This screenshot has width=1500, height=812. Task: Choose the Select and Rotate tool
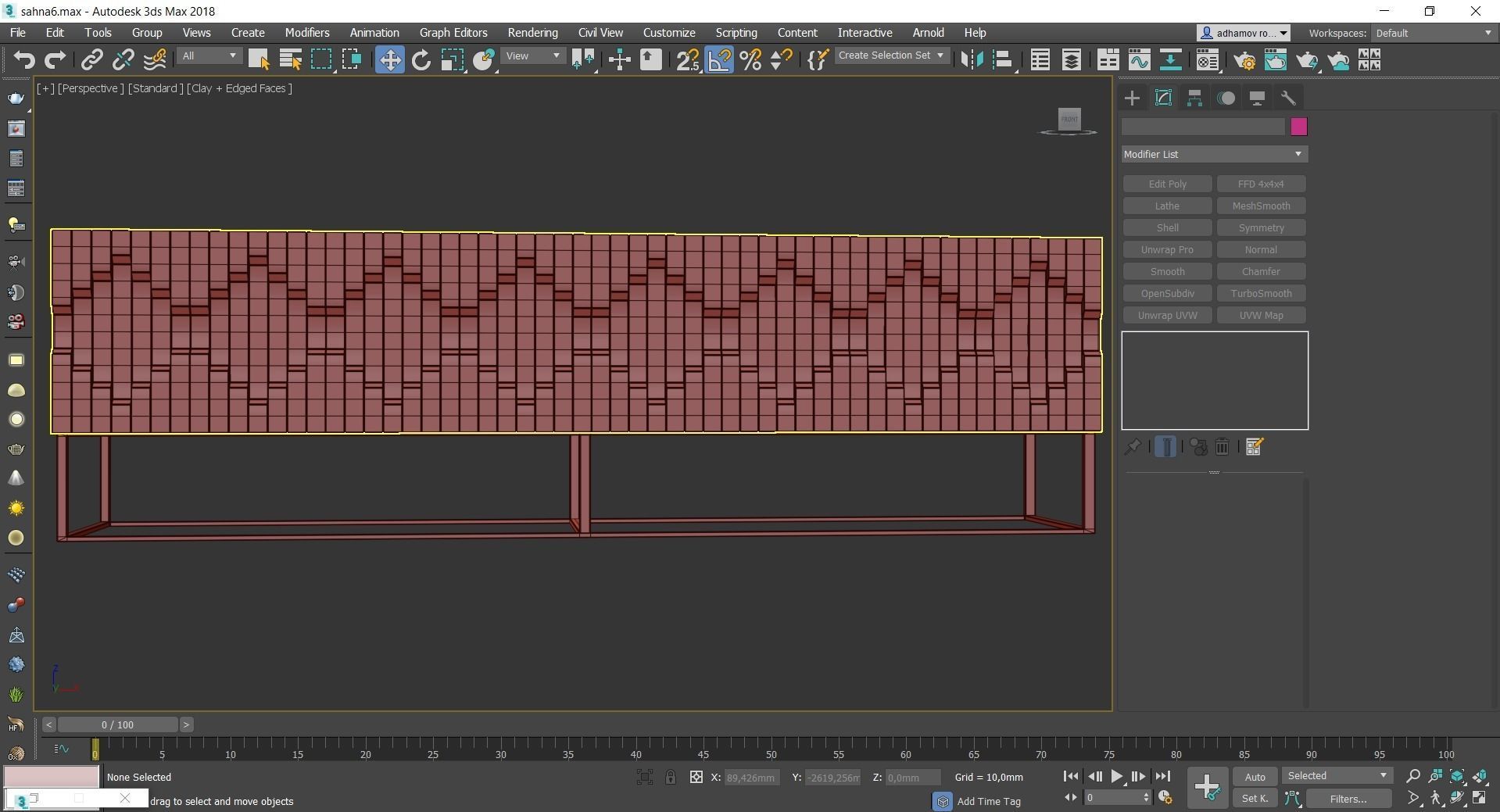click(421, 60)
